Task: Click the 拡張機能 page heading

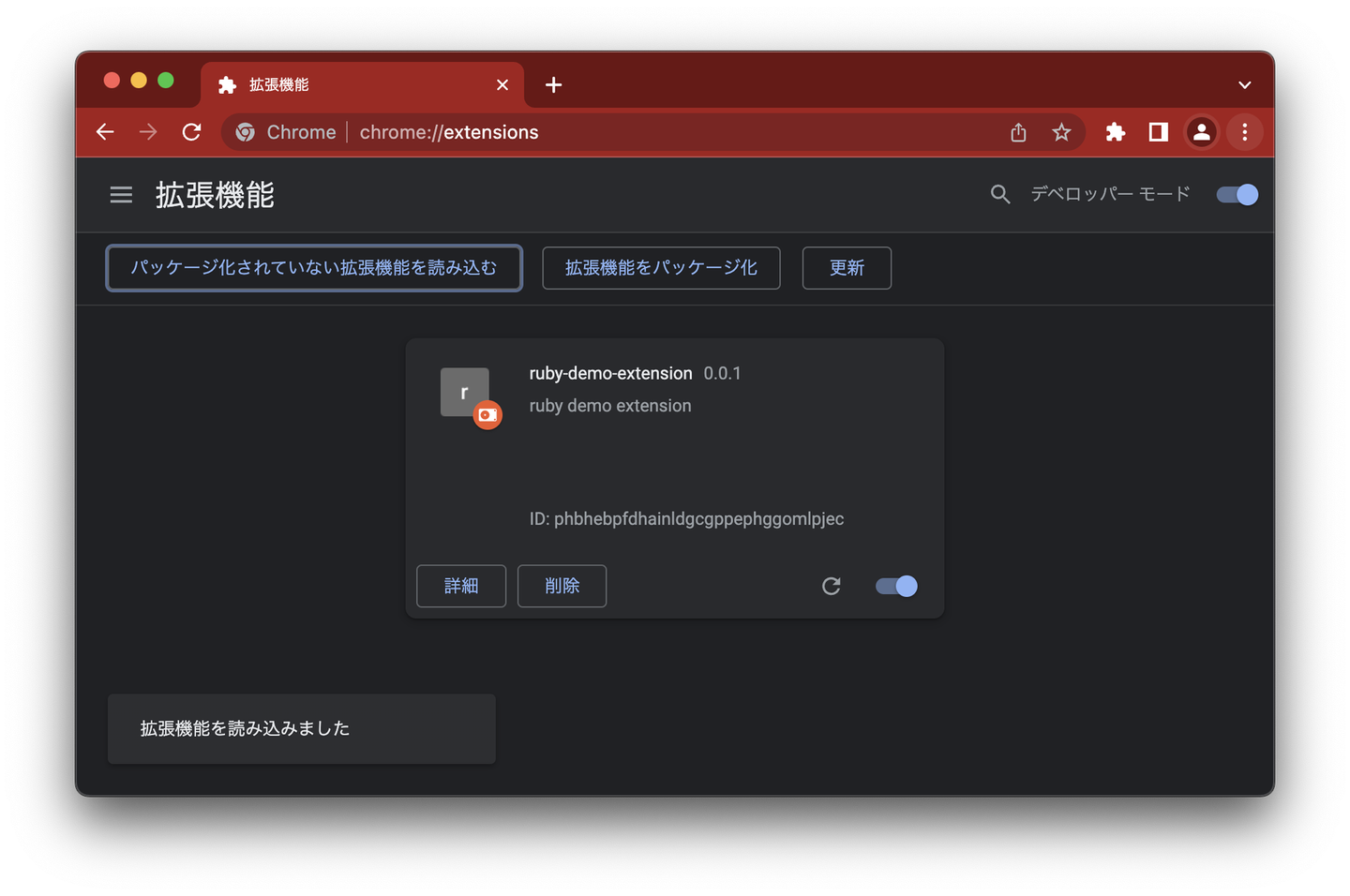Action: [215, 195]
